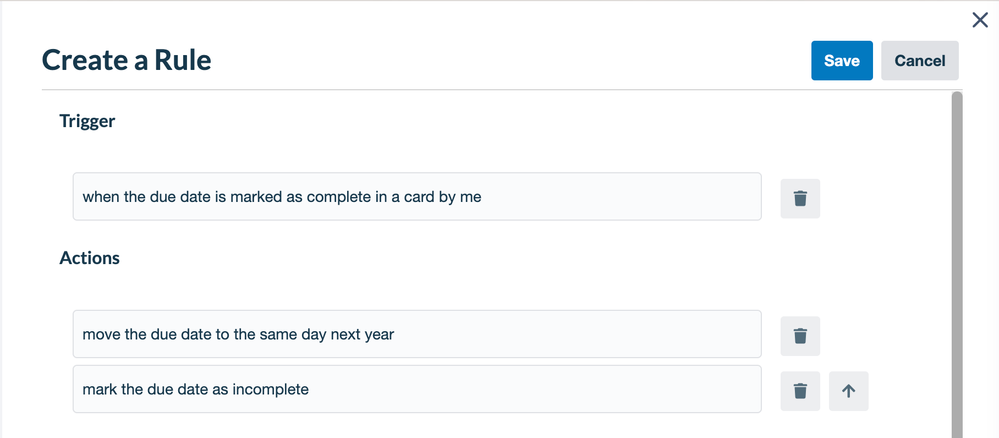Click the divider line below the title
This screenshot has height=438, width=999.
(x=500, y=90)
